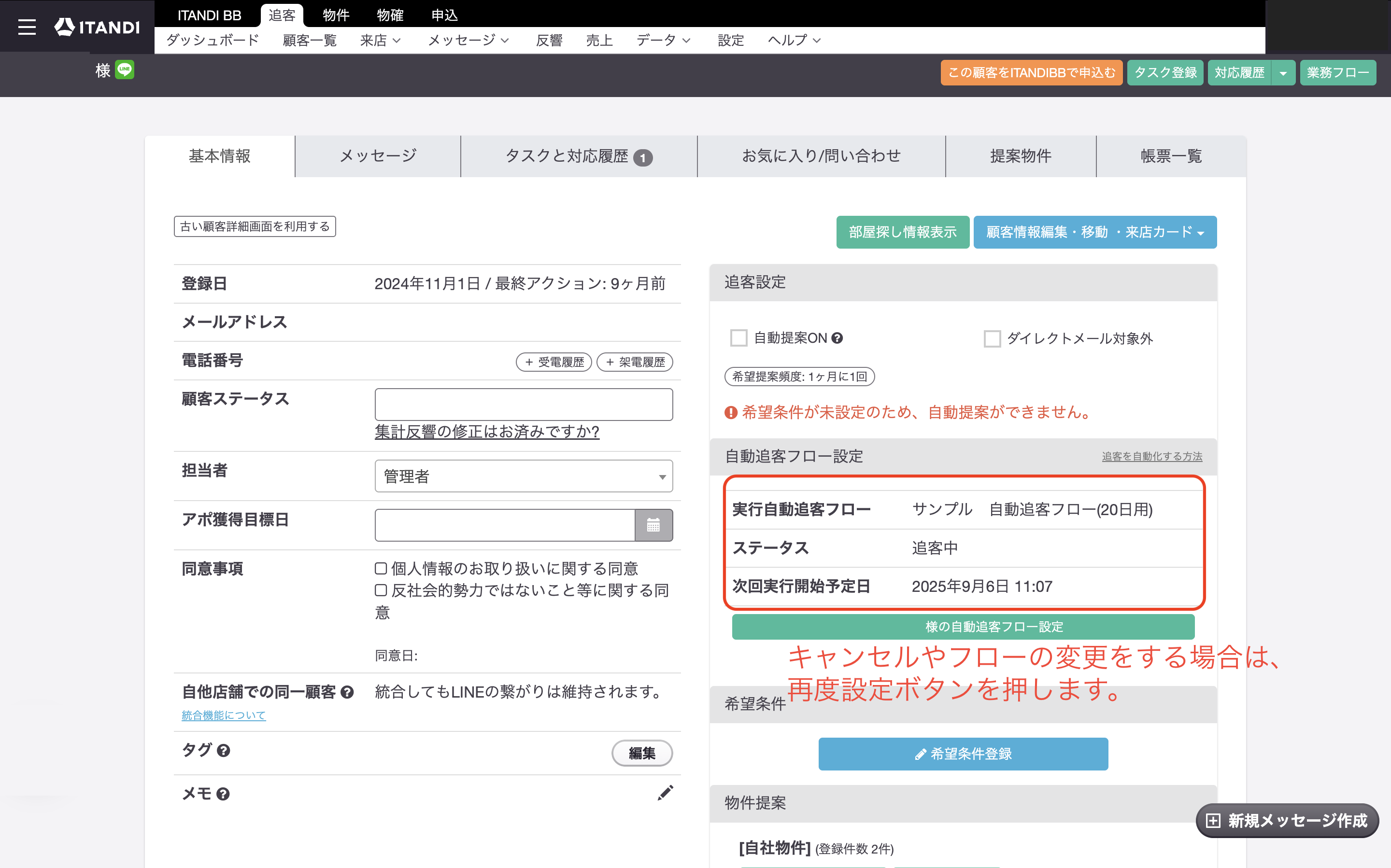Open 顧客一覧 in navigation
The width and height of the screenshot is (1391, 868).
click(310, 40)
